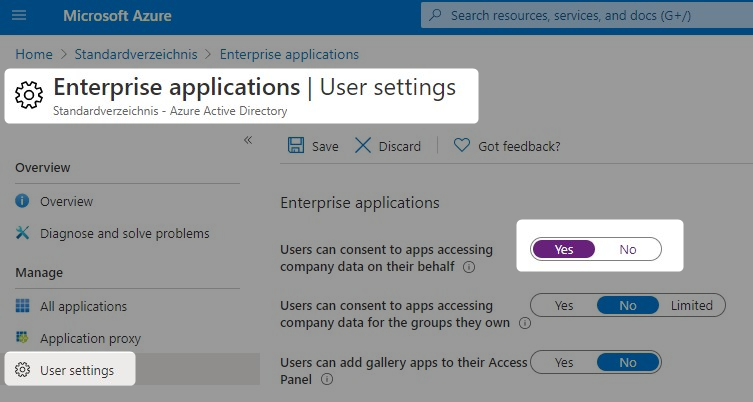Open the hamburger portal menu
This screenshot has height=402, width=753.
coord(19,16)
